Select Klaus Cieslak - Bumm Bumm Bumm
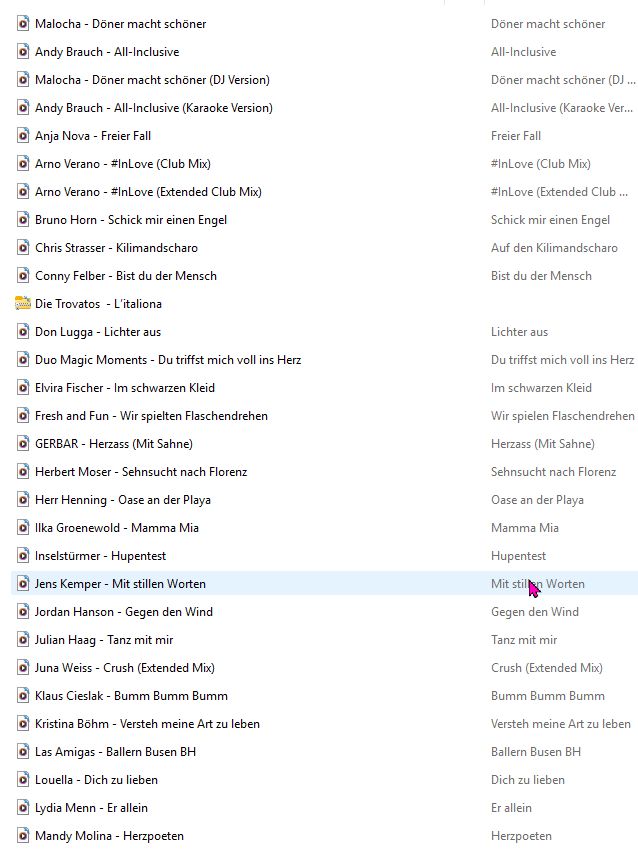This screenshot has width=638, height=852. point(131,695)
